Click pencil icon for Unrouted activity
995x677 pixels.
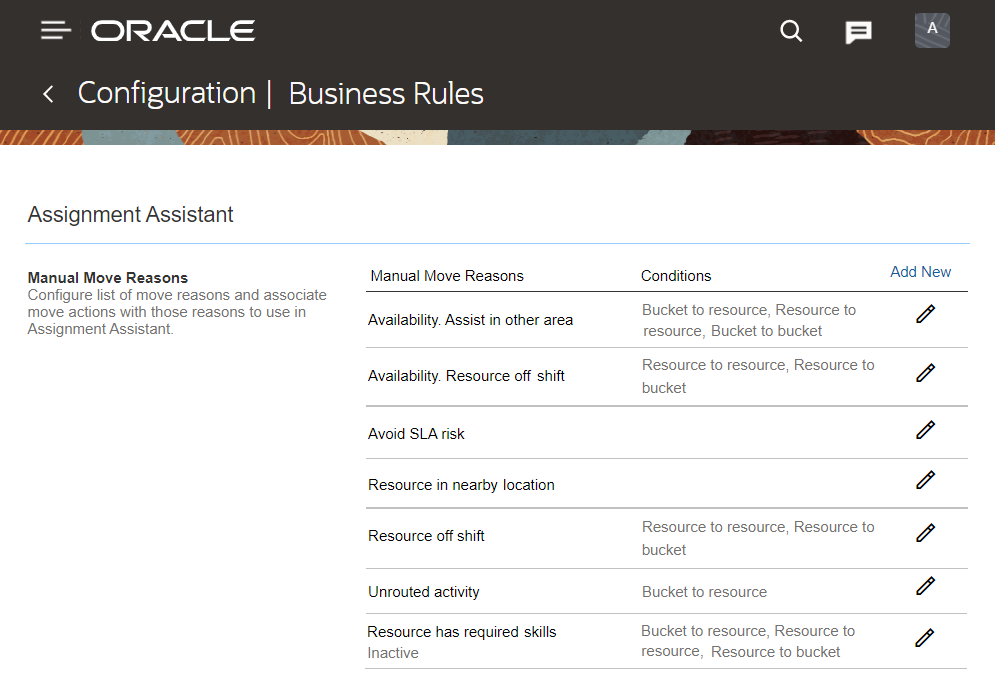[x=925, y=586]
